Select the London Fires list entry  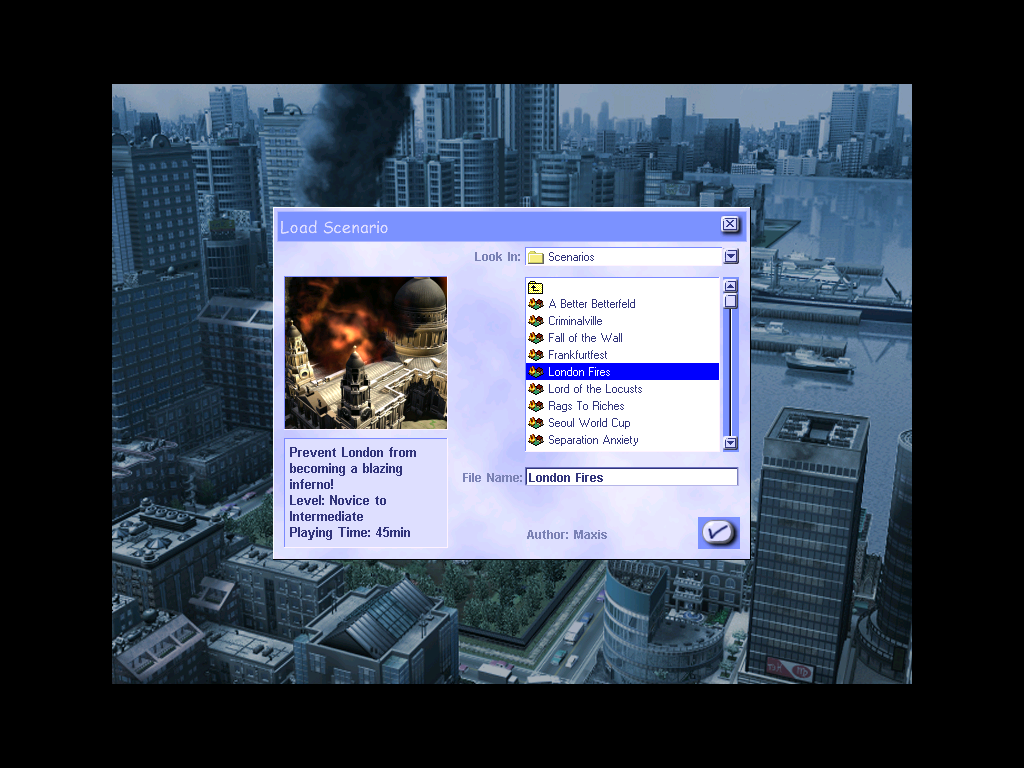[x=579, y=372]
